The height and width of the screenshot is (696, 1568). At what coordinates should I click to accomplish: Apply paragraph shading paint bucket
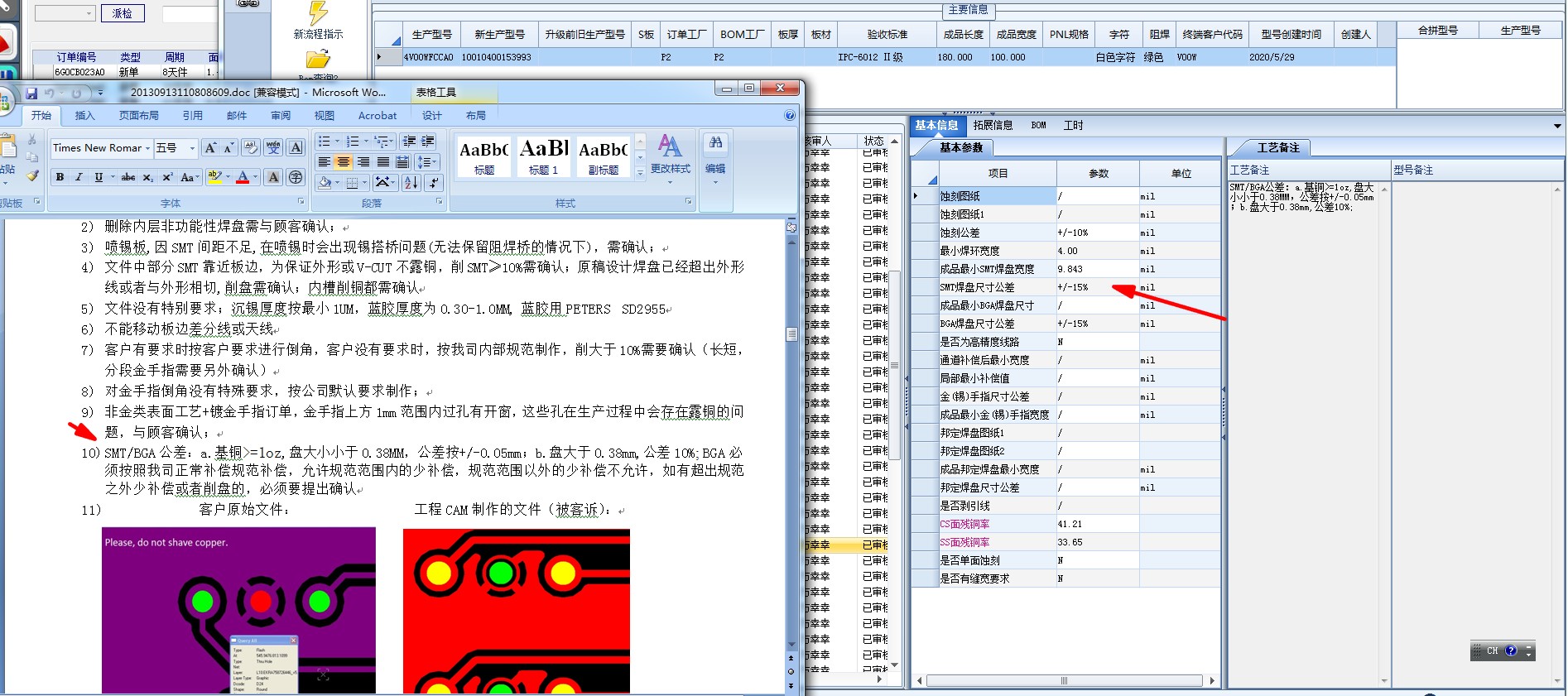[325, 183]
